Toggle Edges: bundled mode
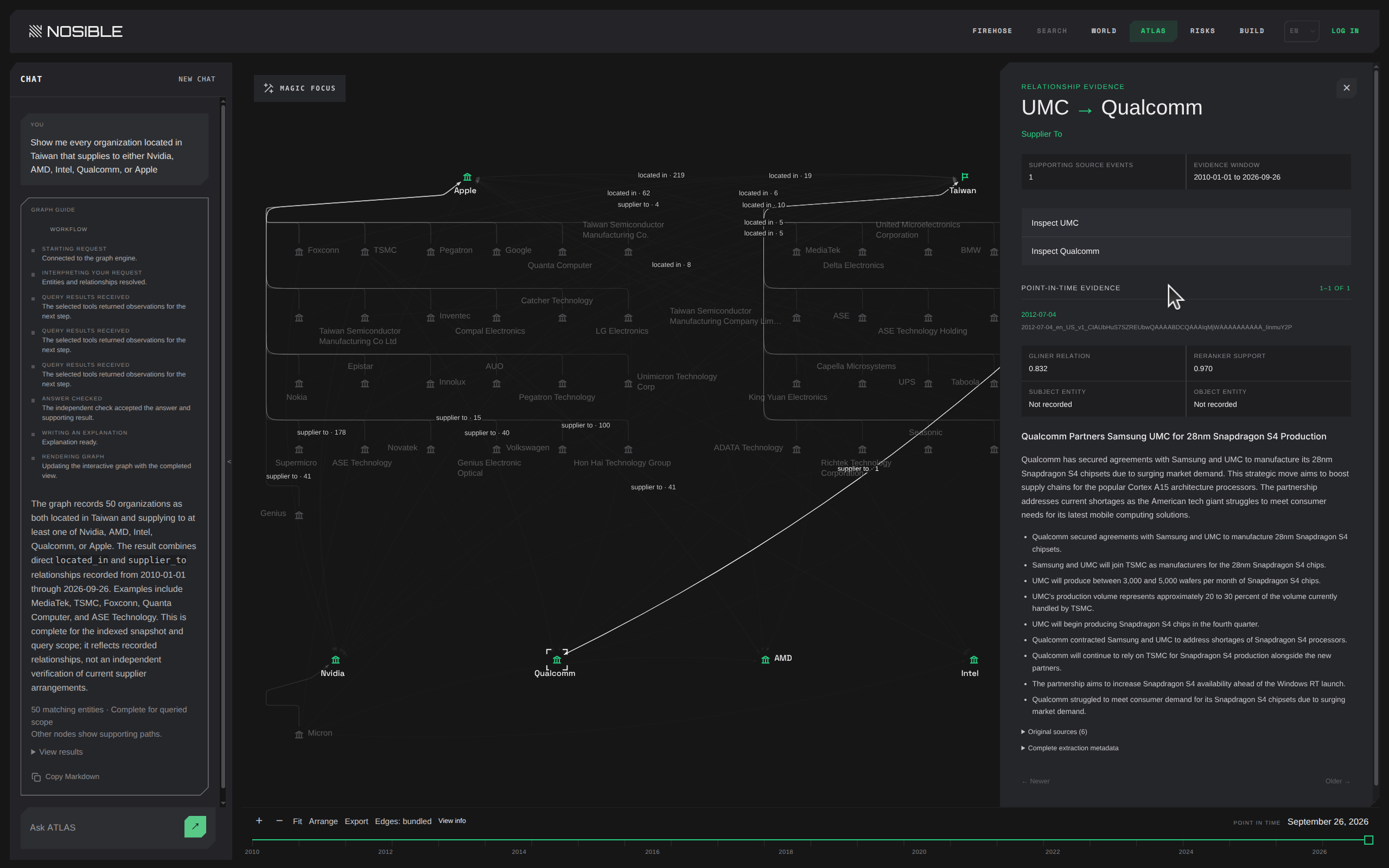1389x868 pixels. click(x=403, y=821)
